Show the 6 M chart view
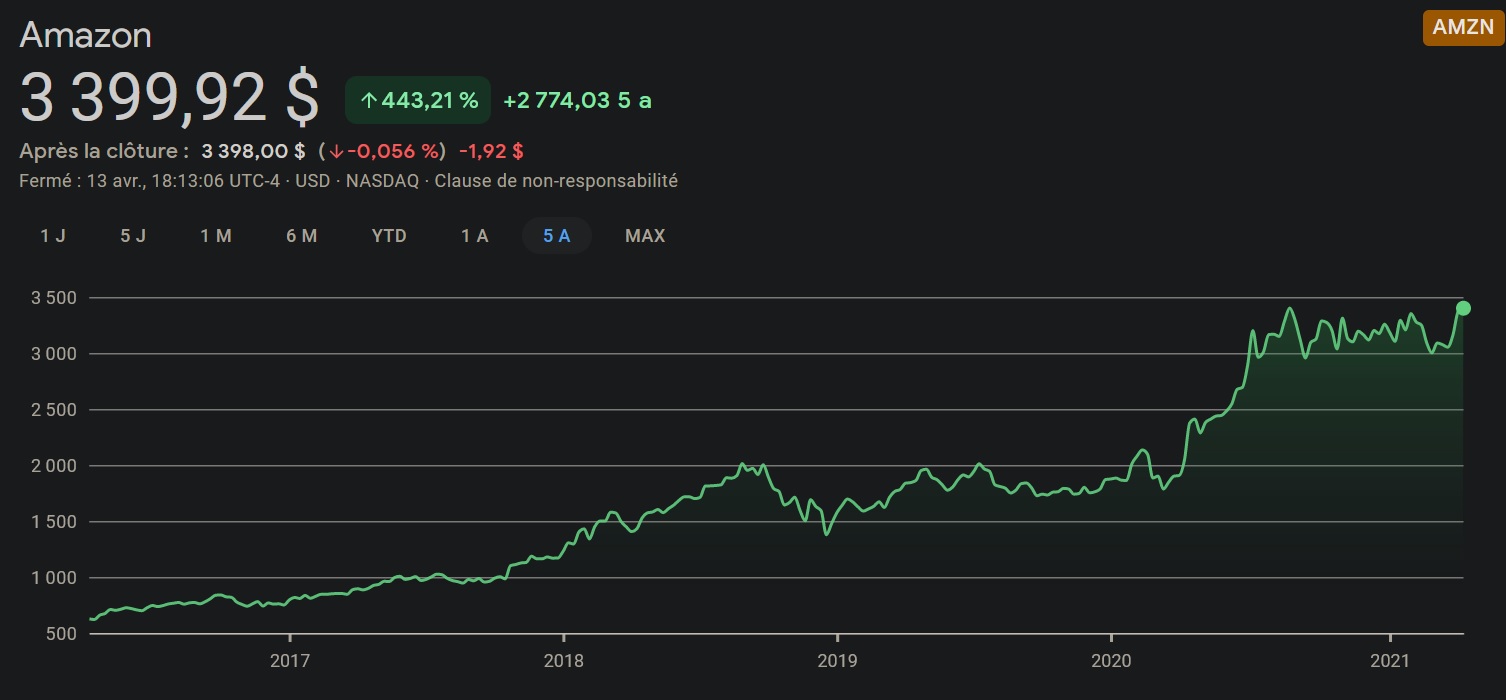The image size is (1506, 700). tap(301, 236)
